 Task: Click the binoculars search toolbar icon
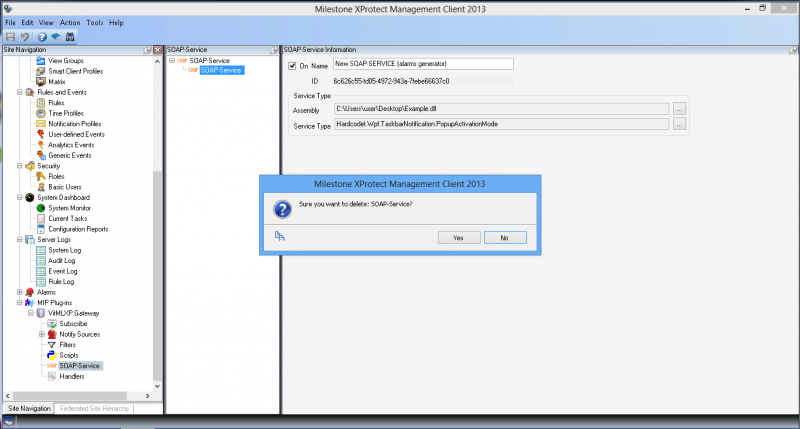click(x=70, y=37)
